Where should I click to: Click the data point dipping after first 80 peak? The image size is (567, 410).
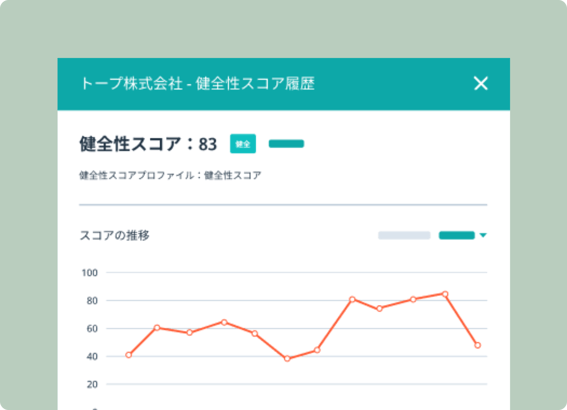click(x=380, y=308)
